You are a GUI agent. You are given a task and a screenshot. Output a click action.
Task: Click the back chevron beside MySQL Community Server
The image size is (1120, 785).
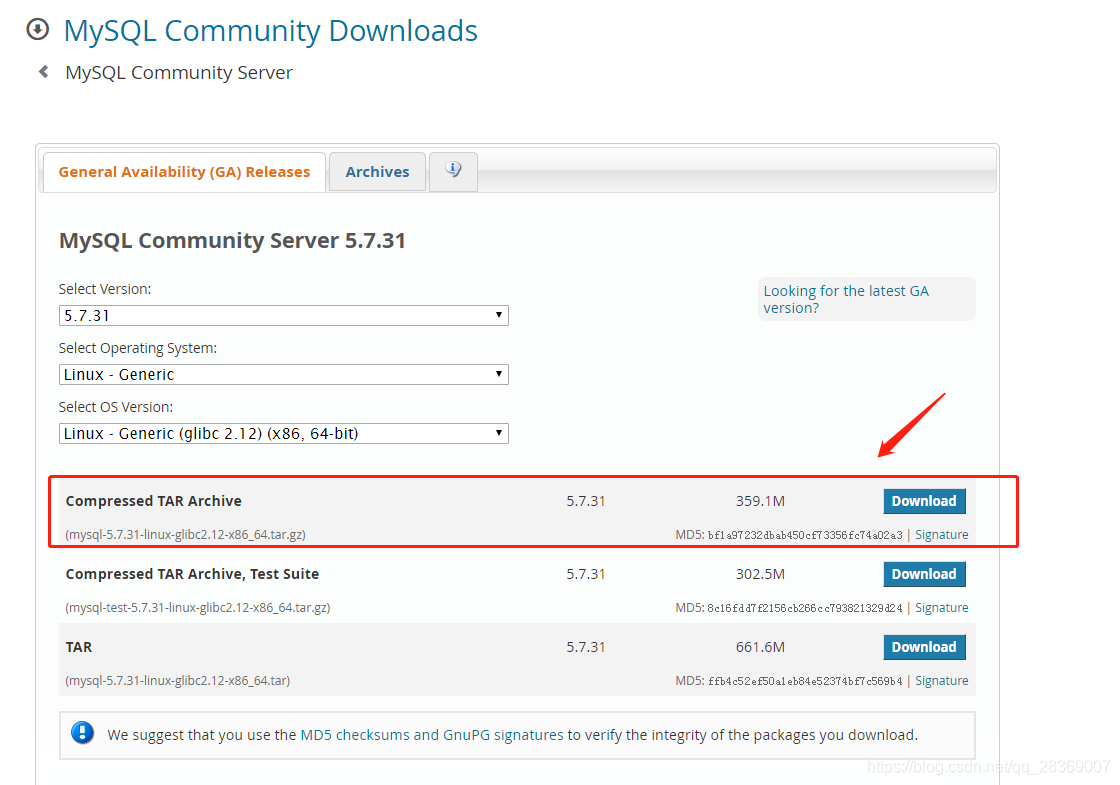pyautogui.click(x=44, y=71)
